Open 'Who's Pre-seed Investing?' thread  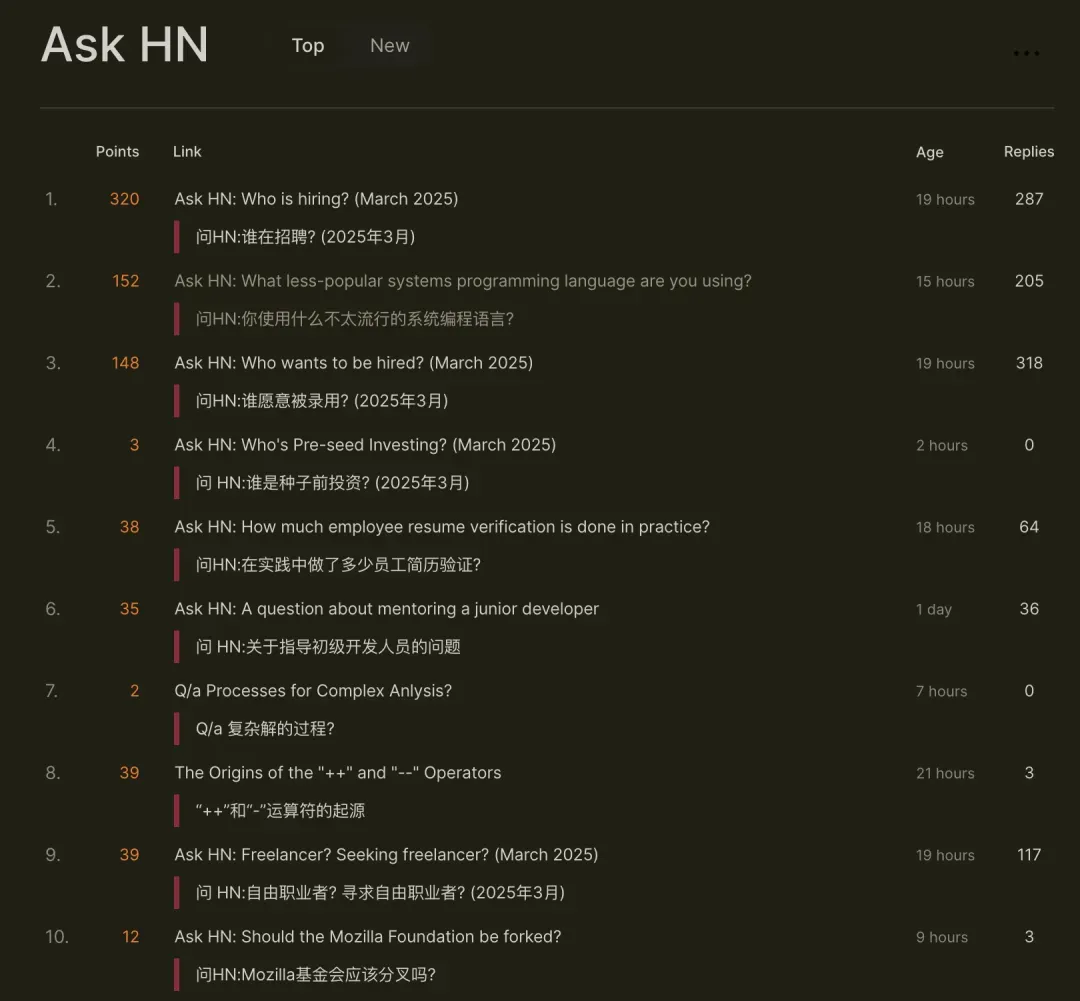point(365,445)
